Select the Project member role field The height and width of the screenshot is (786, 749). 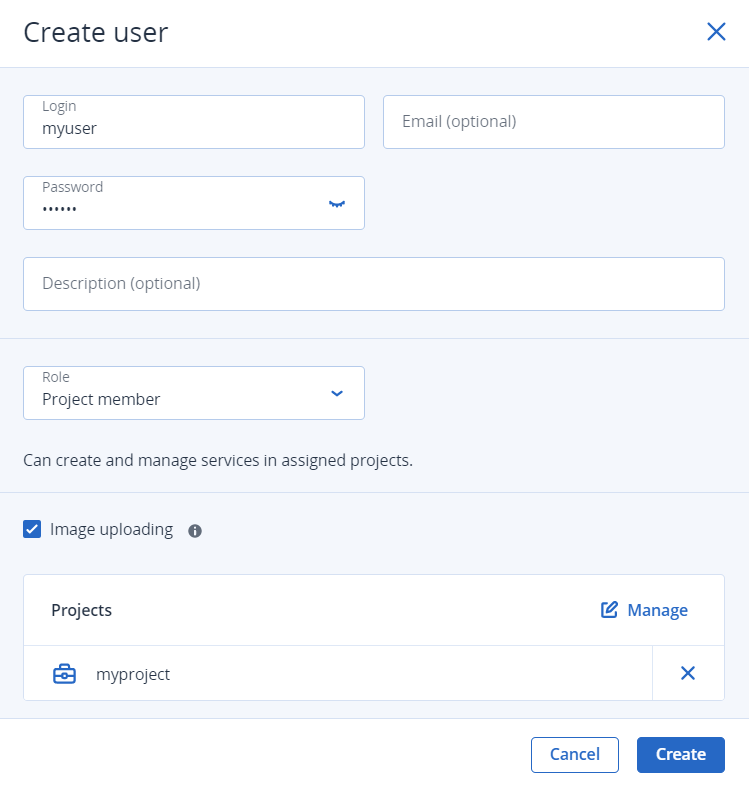[x=194, y=393]
